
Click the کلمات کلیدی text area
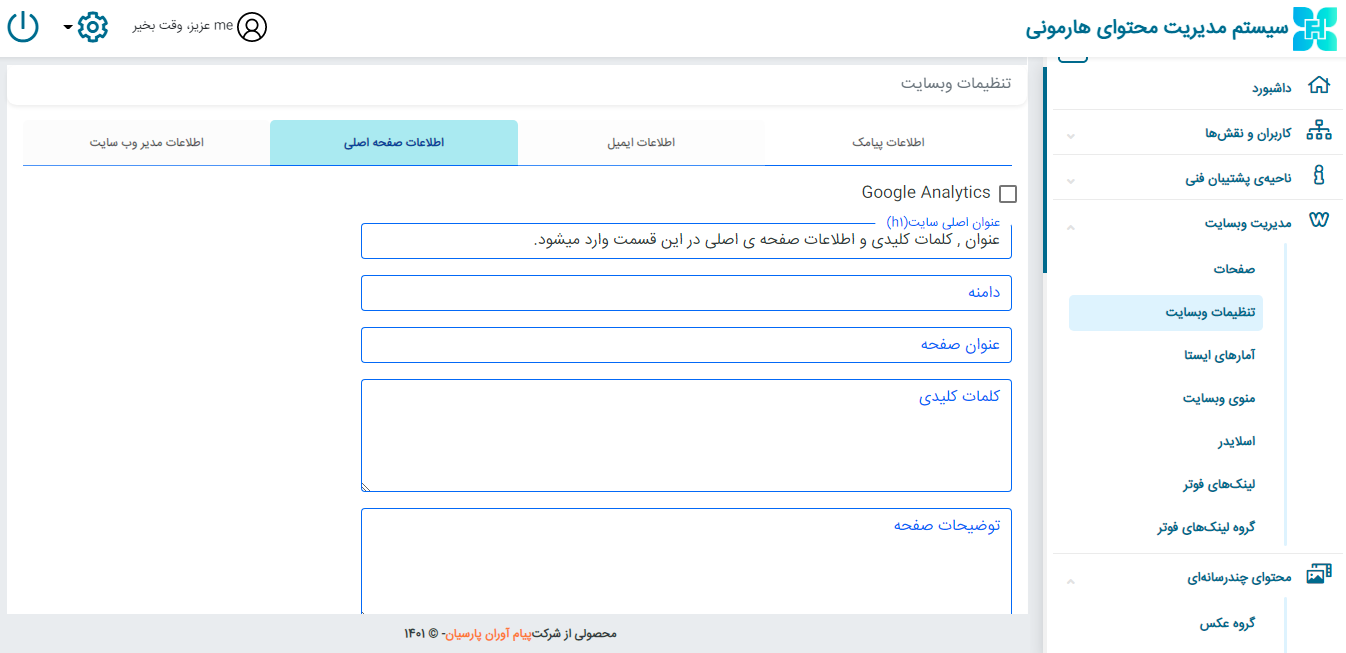click(x=686, y=435)
